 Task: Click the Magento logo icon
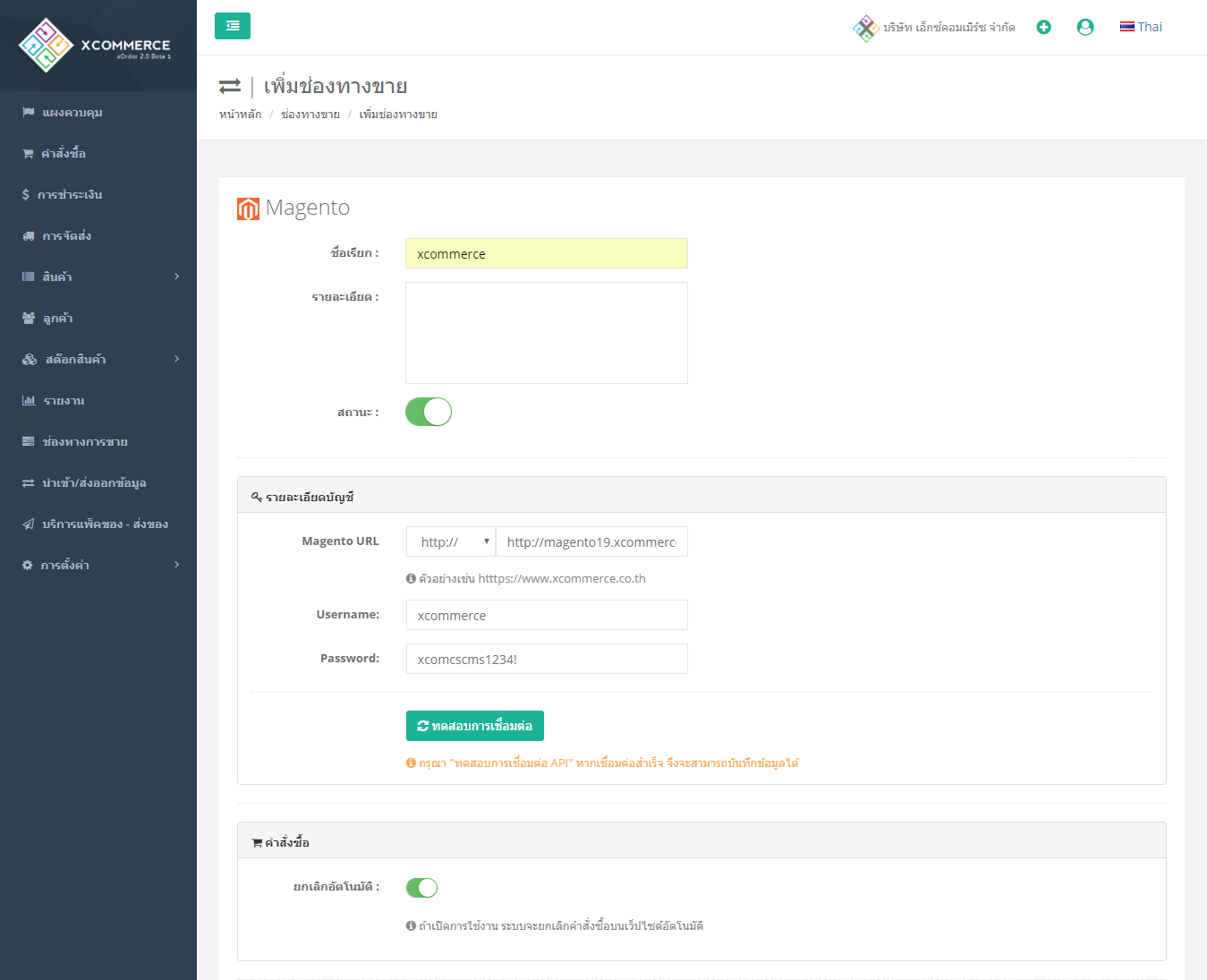point(248,209)
